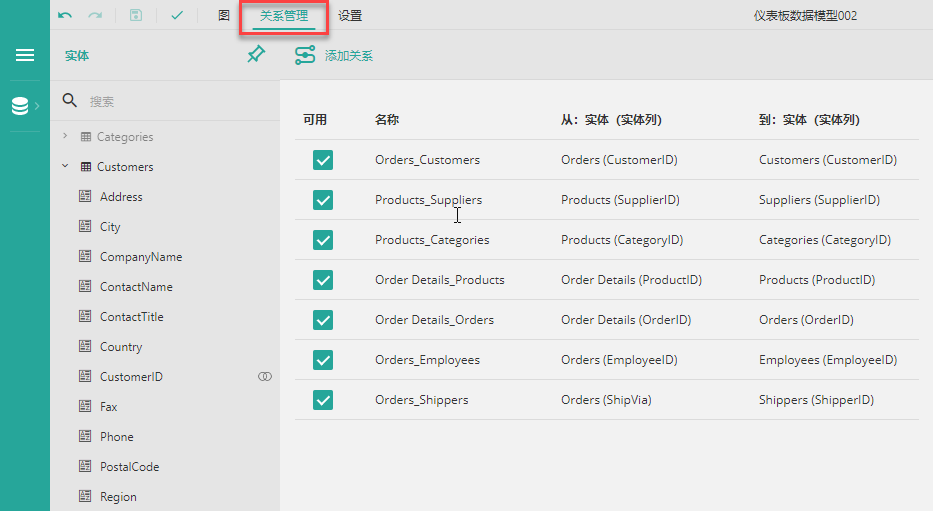Screen dimensions: 933x511
Task: Click the save disk icon
Action: tap(136, 15)
